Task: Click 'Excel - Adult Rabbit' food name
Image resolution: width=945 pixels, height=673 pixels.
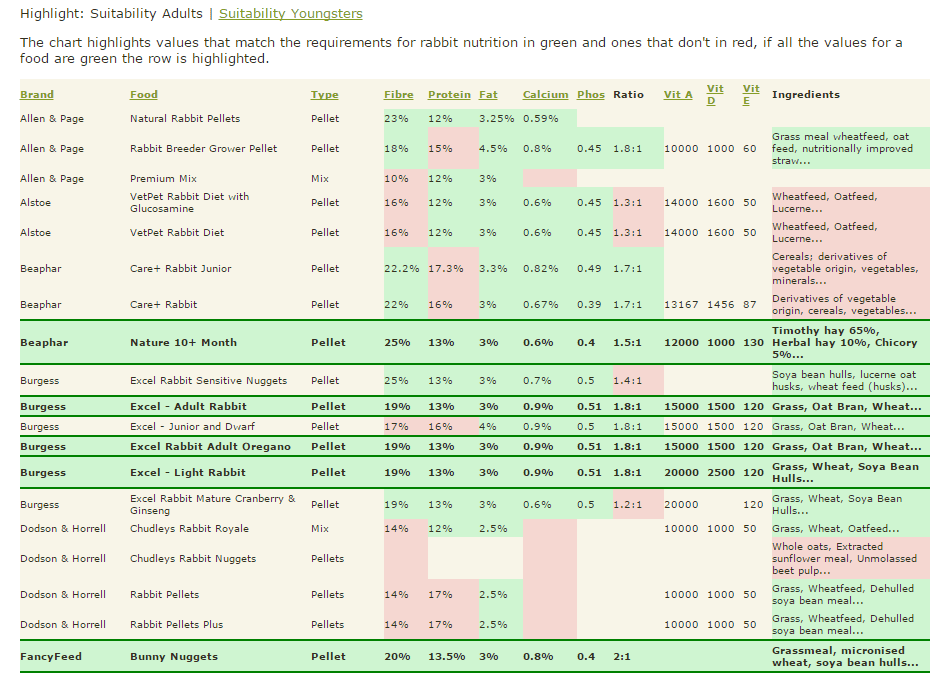Action: point(188,407)
